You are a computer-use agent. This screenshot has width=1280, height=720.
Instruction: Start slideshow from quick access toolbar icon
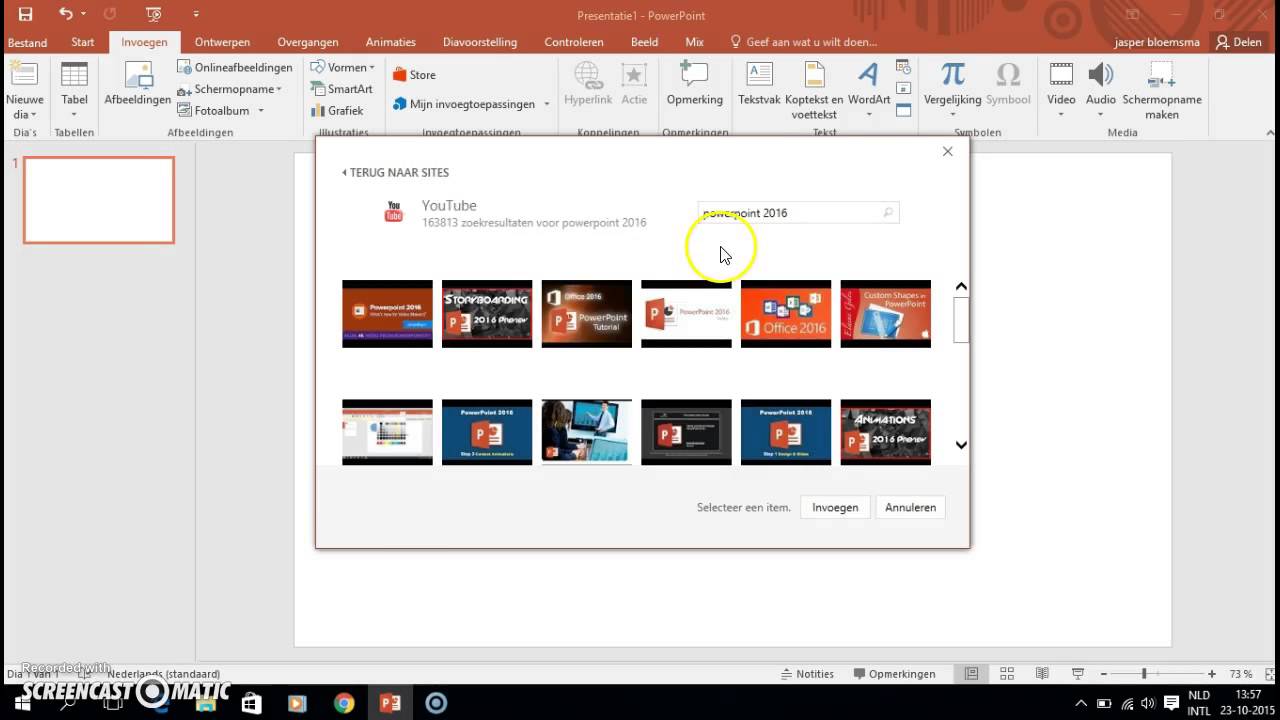click(153, 14)
